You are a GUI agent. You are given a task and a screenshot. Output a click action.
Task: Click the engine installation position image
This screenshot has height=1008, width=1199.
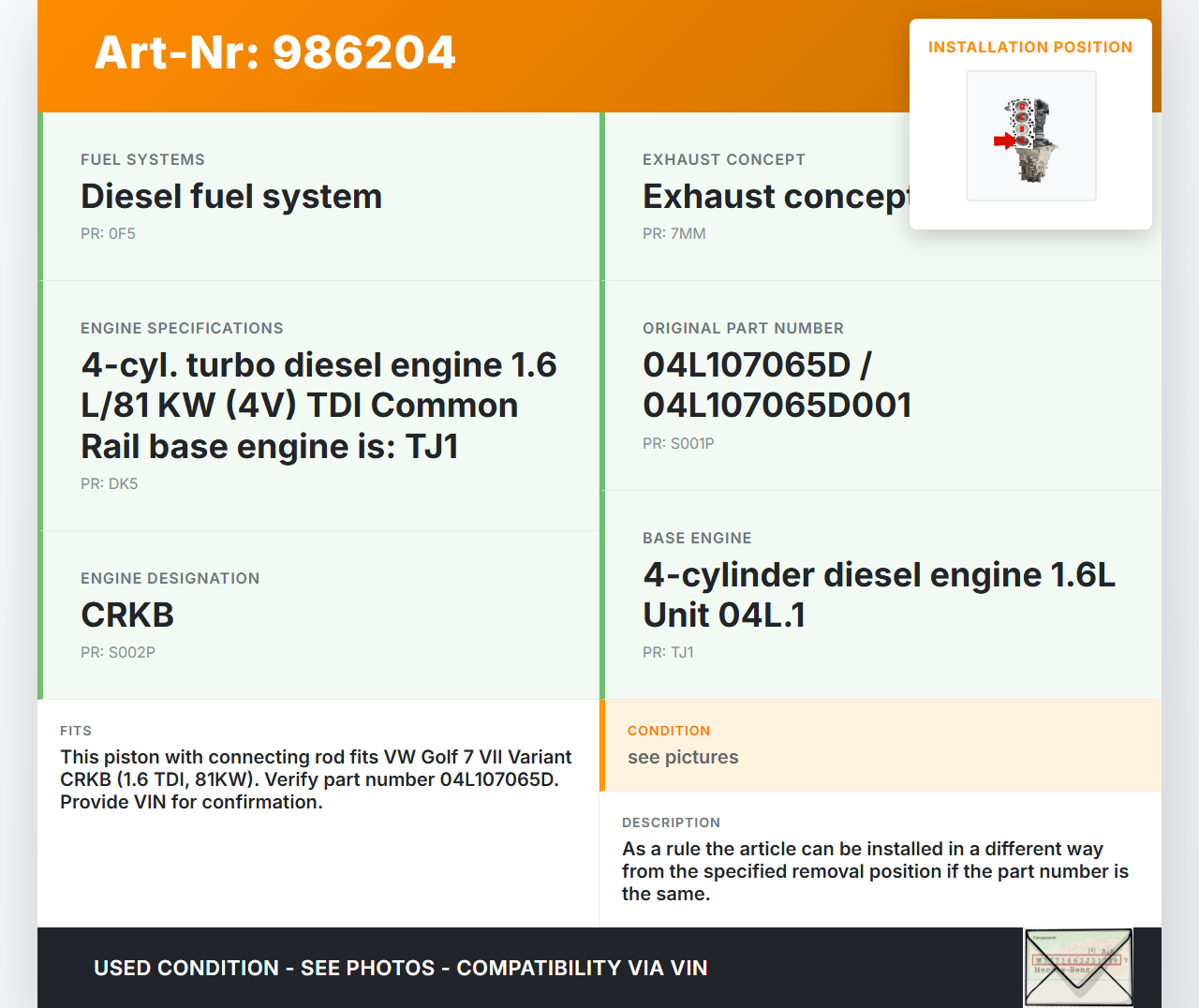(x=1030, y=136)
